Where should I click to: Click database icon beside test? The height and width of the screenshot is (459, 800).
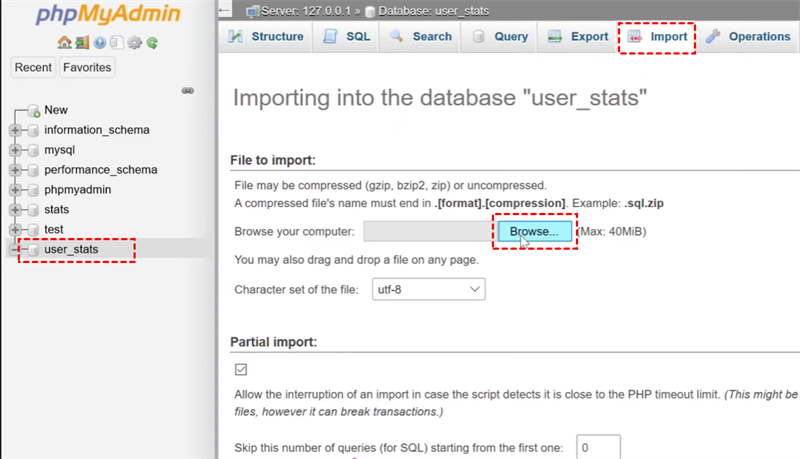[x=33, y=230]
